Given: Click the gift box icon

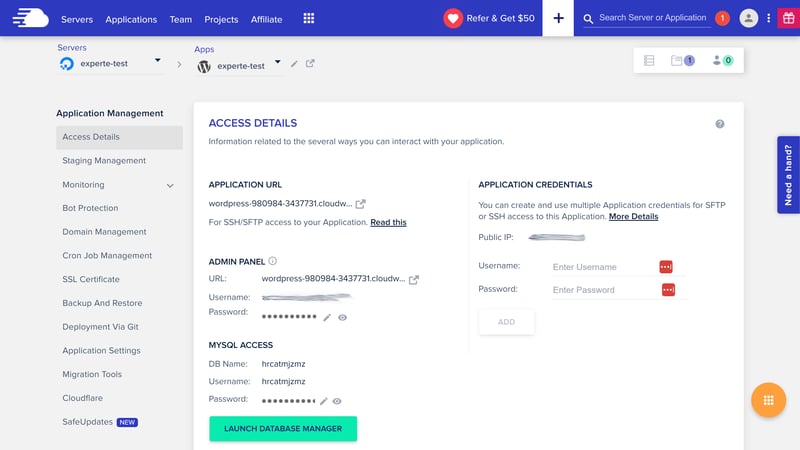Looking at the screenshot, I should (788, 18).
